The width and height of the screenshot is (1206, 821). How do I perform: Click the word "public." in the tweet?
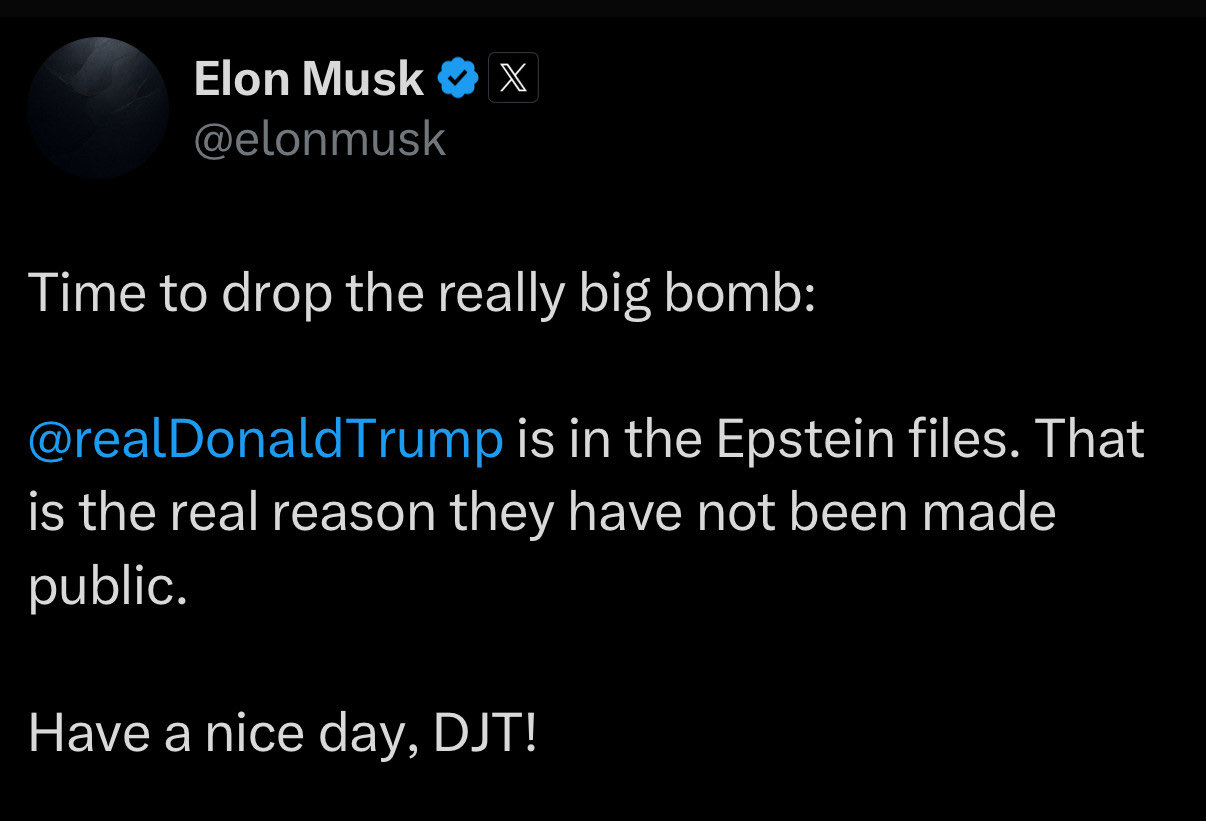click(x=108, y=586)
